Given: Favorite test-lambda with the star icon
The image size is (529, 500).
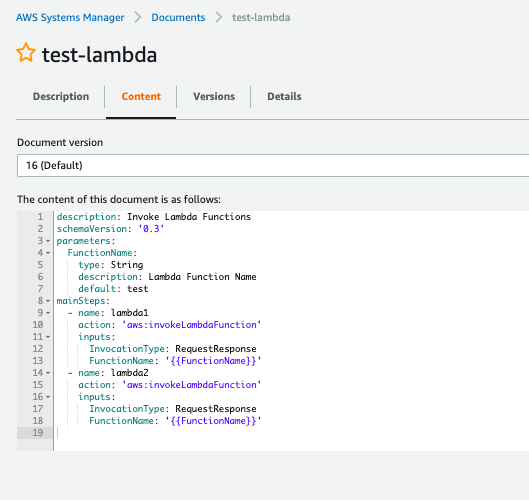Looking at the screenshot, I should pos(26,53).
